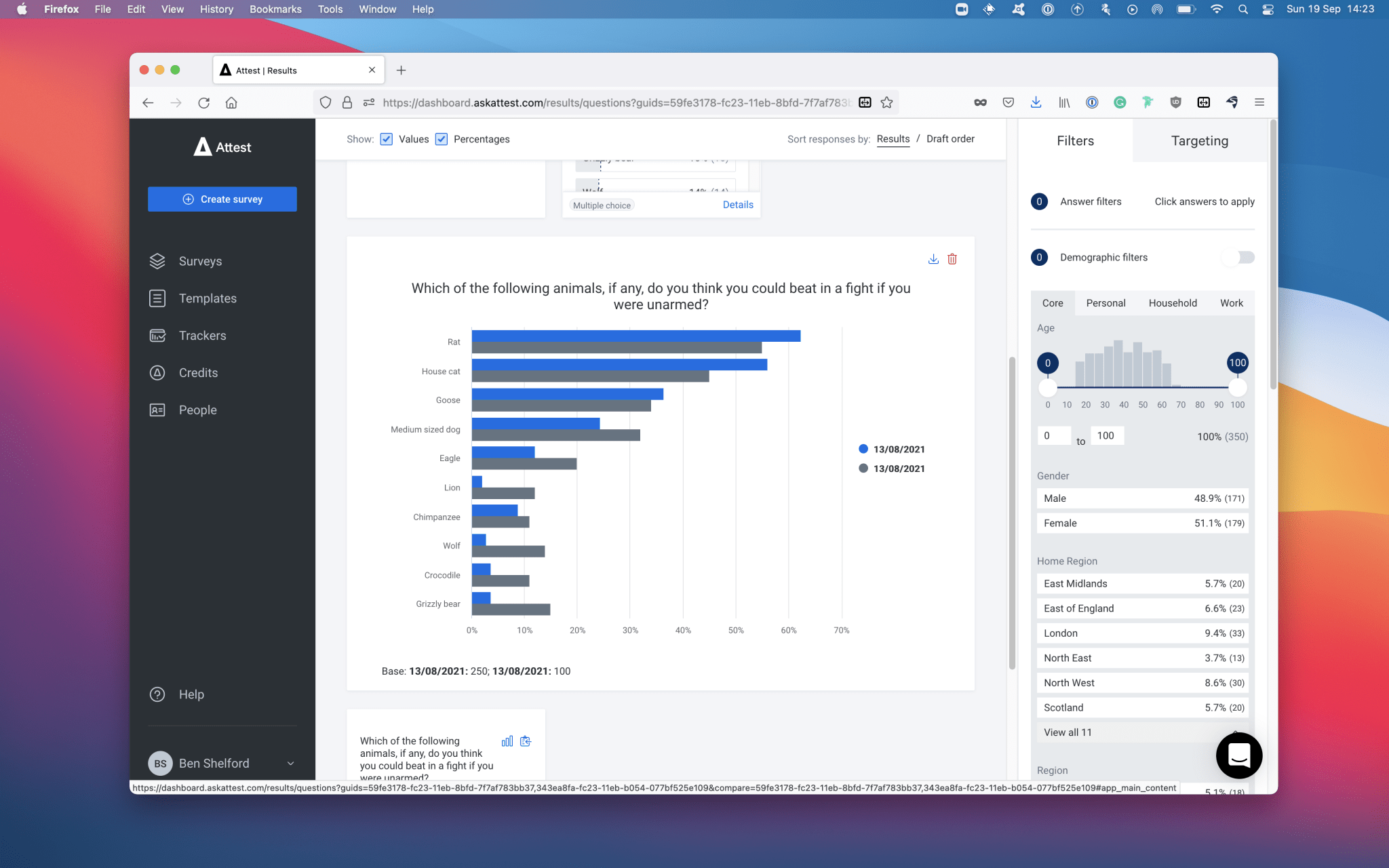Screen dimensions: 1389x868
Task: Filter by Male gender row
Action: 1143,498
